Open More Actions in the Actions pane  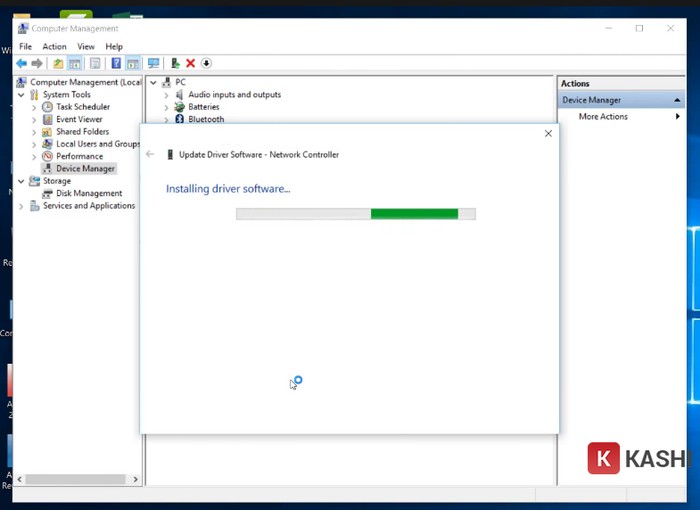(x=603, y=117)
